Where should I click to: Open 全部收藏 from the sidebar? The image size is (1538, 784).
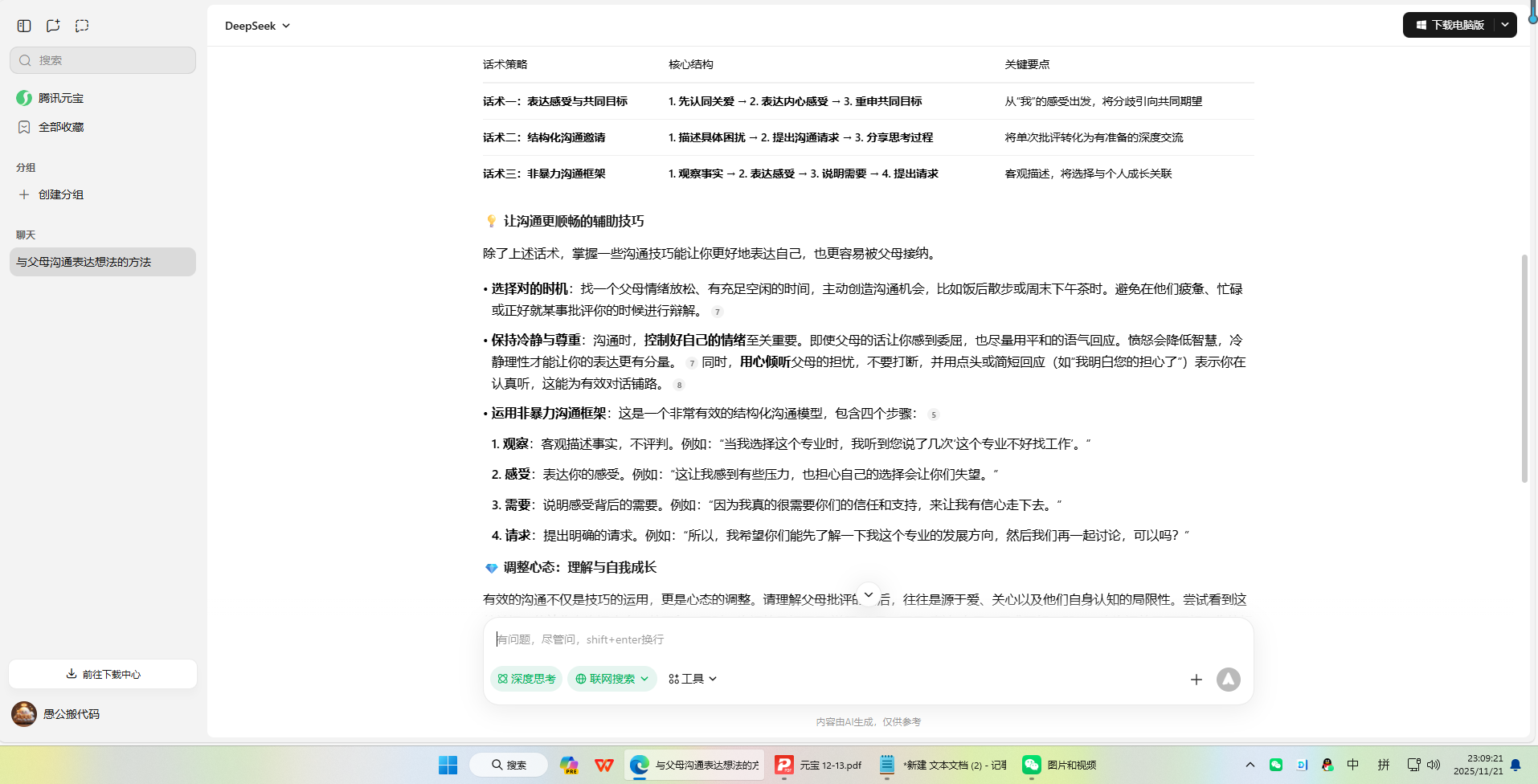click(x=60, y=126)
